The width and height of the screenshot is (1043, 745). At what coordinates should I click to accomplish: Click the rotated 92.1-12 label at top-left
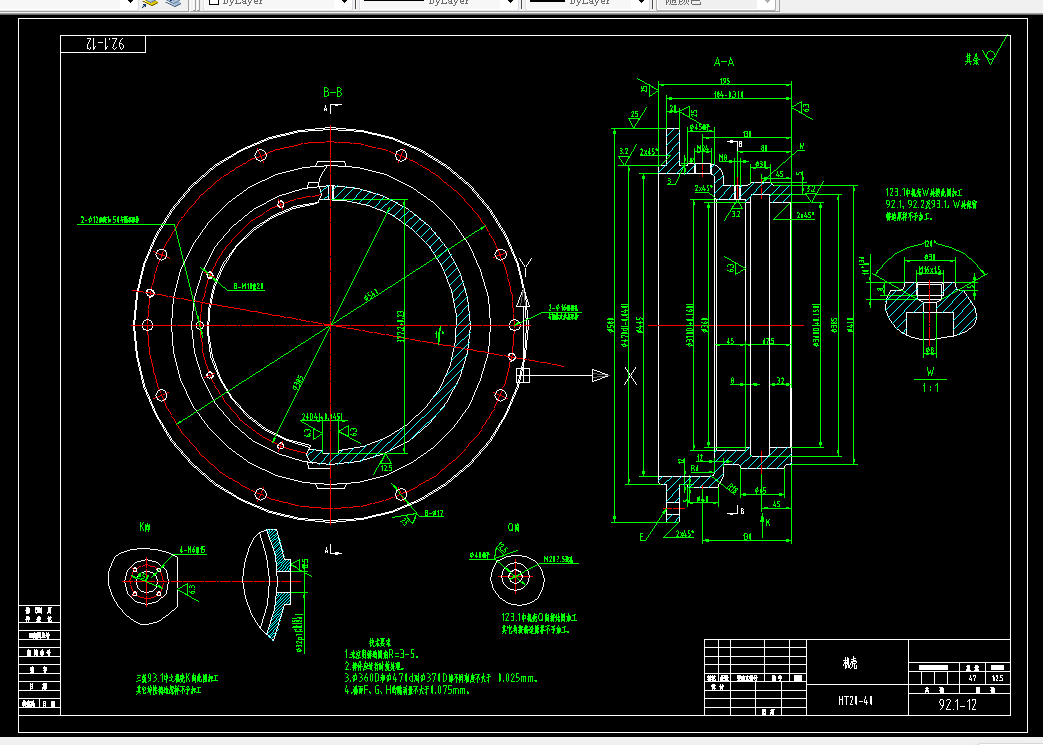(105, 44)
